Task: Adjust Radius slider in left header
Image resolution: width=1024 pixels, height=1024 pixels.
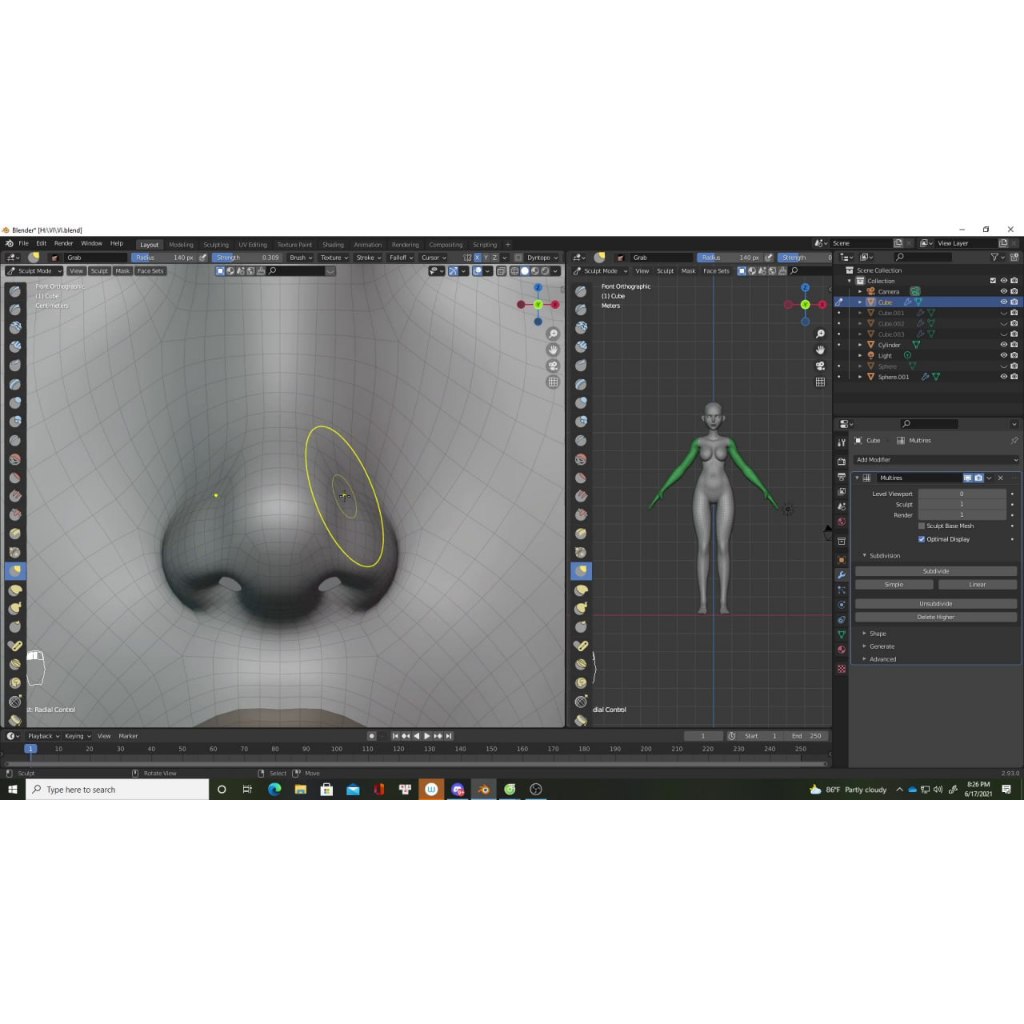Action: click(164, 257)
